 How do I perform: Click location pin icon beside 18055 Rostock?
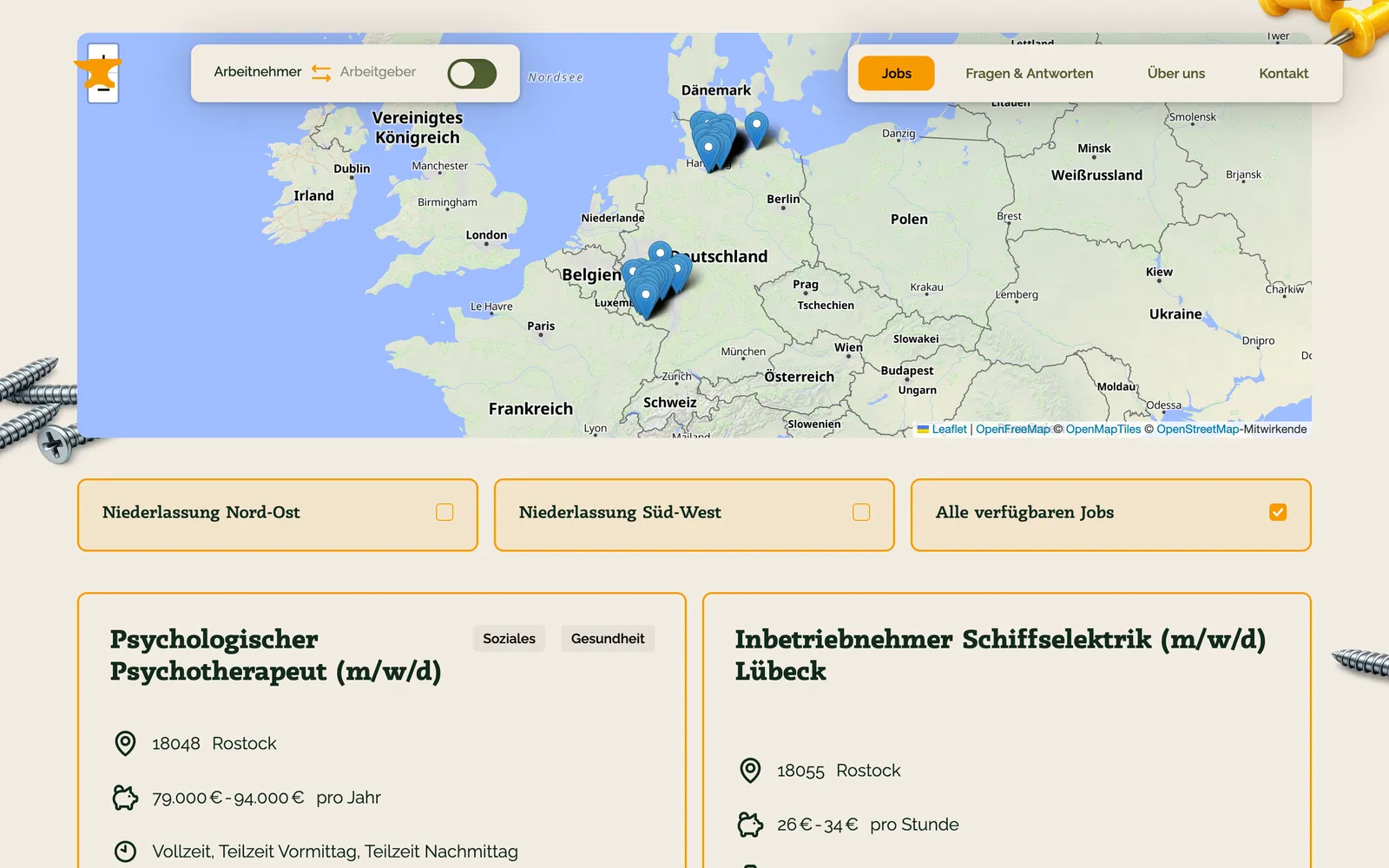pyautogui.click(x=750, y=771)
